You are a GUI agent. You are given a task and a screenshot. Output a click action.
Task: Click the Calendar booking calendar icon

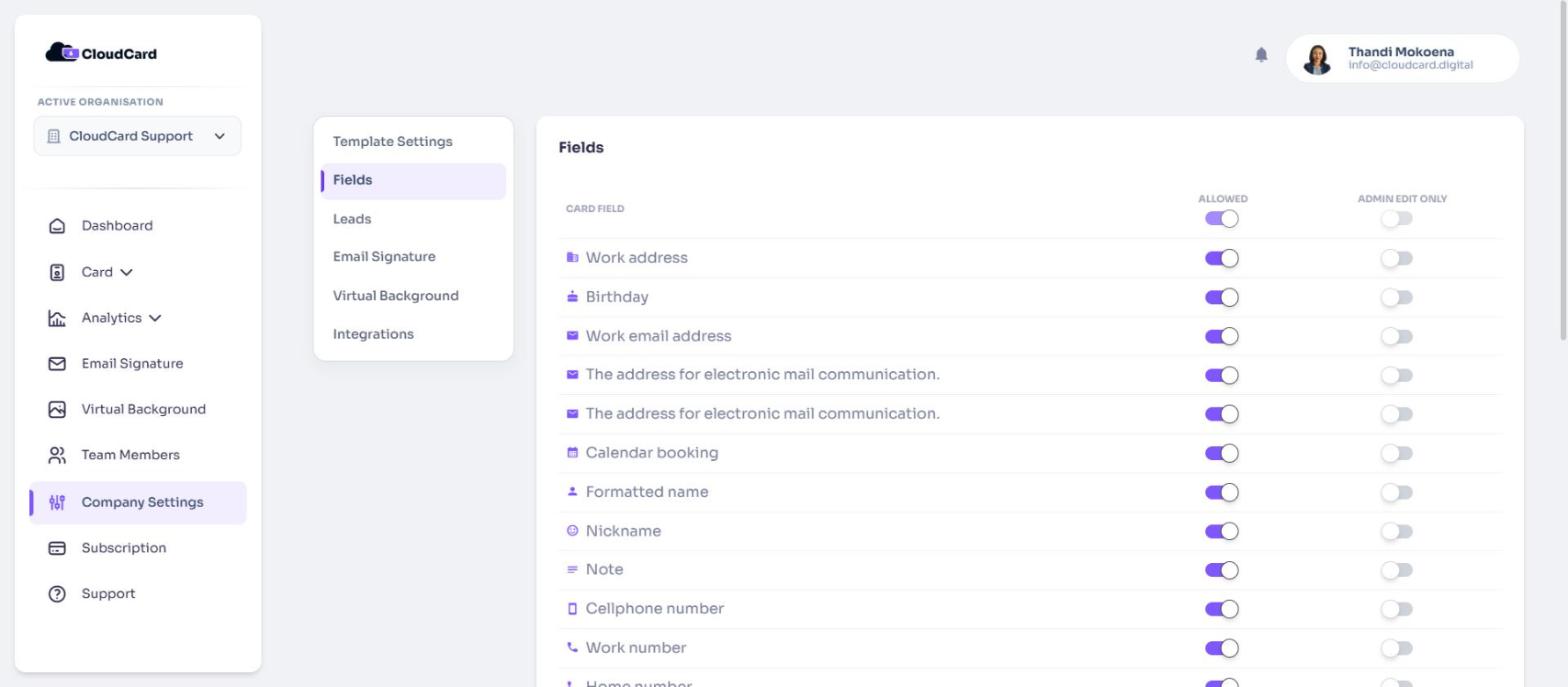[x=572, y=453]
